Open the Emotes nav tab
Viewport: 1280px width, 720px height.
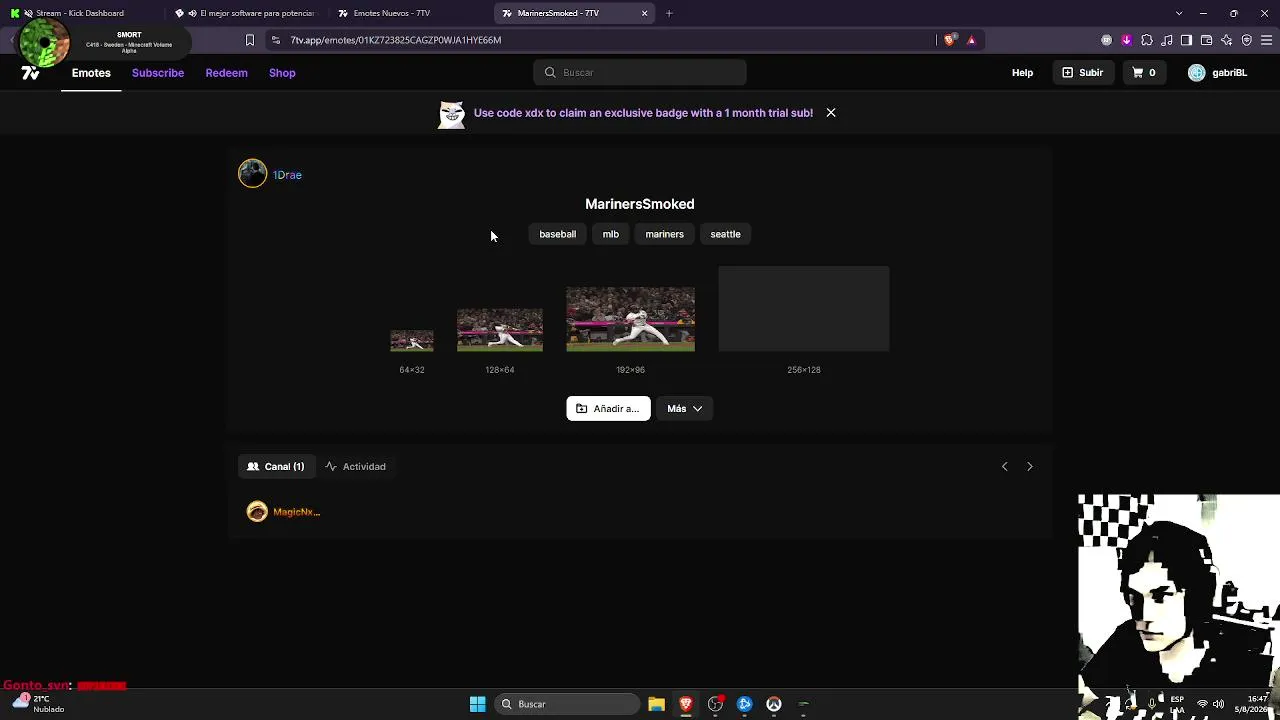tap(91, 73)
